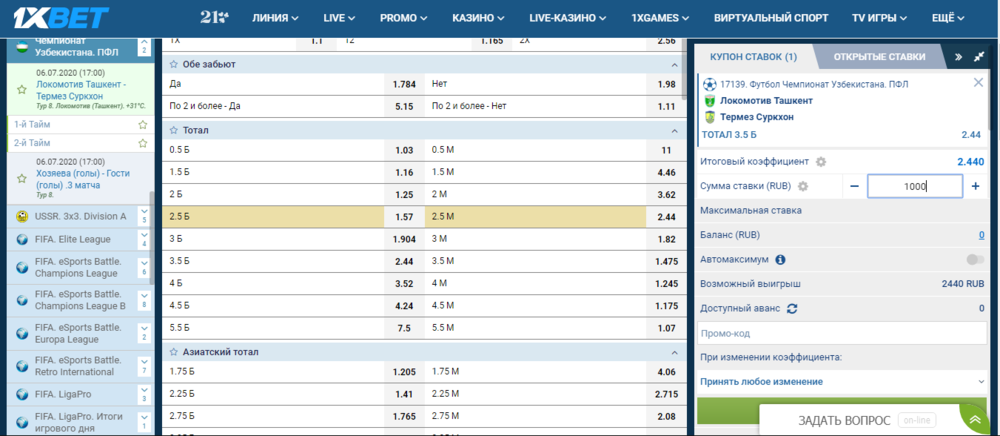Open the Принять любое изменение dropdown

[x=842, y=381]
